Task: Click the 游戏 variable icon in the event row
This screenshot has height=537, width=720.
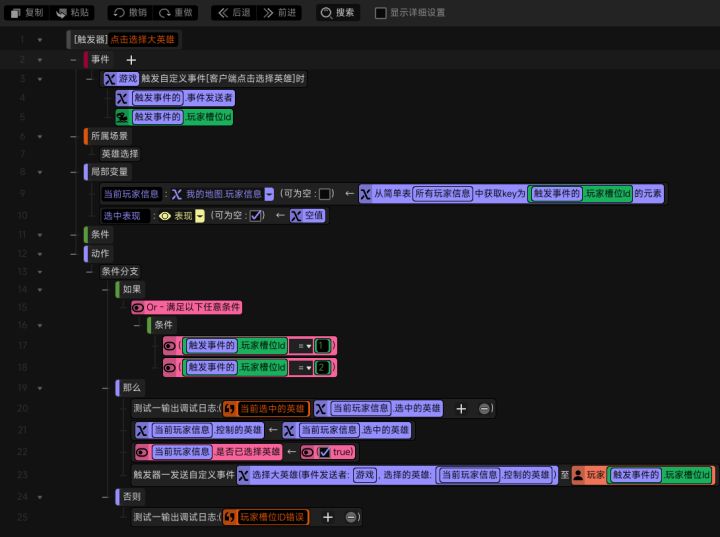Action: 110,79
